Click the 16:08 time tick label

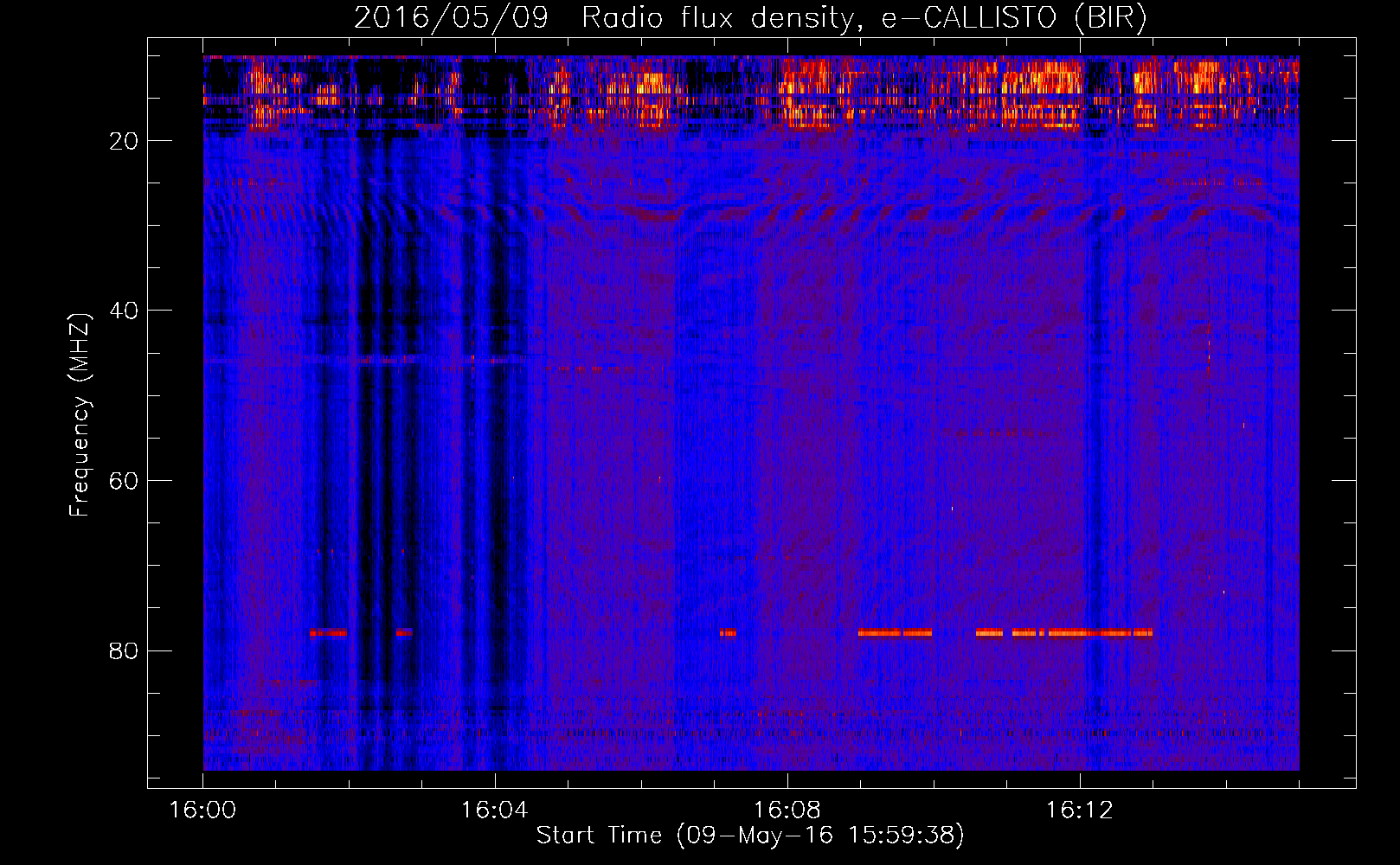point(787,811)
